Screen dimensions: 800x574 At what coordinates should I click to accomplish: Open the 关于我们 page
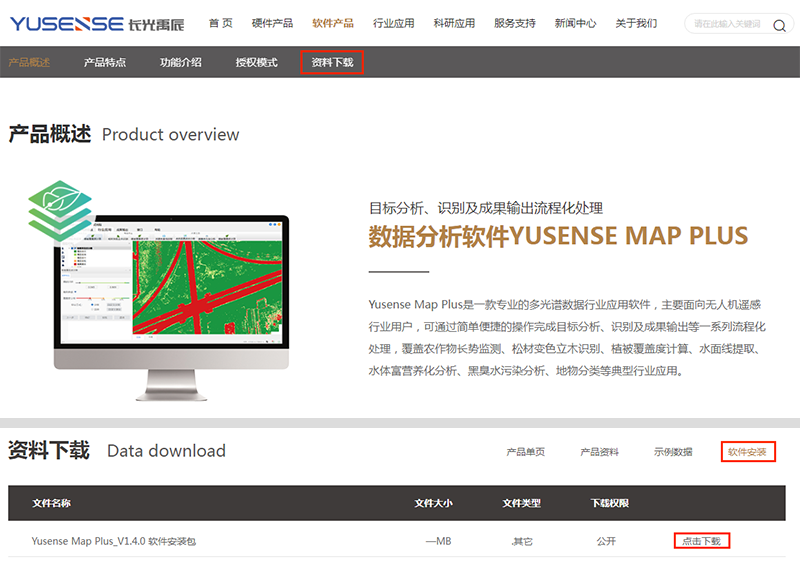(x=636, y=23)
